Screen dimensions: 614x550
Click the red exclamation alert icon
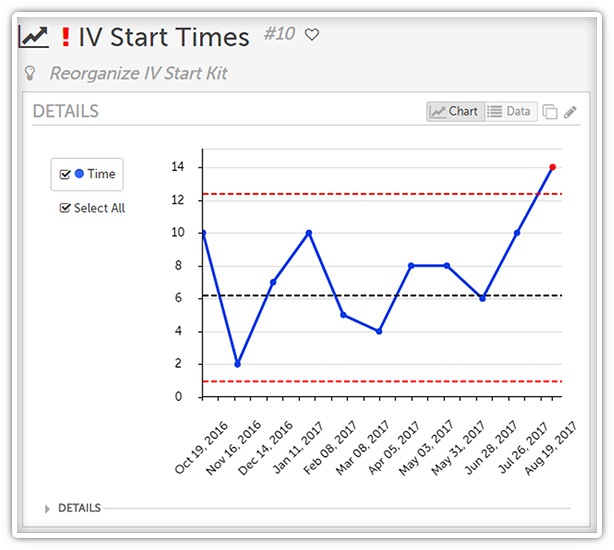coord(66,38)
